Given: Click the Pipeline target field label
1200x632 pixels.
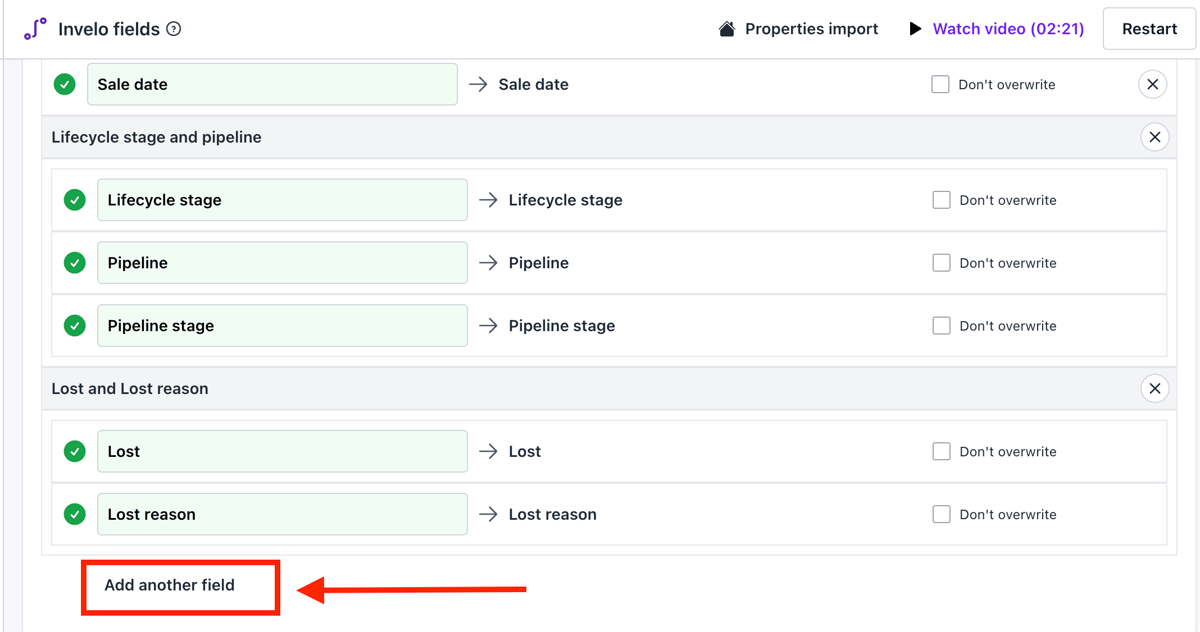Looking at the screenshot, I should tap(539, 263).
